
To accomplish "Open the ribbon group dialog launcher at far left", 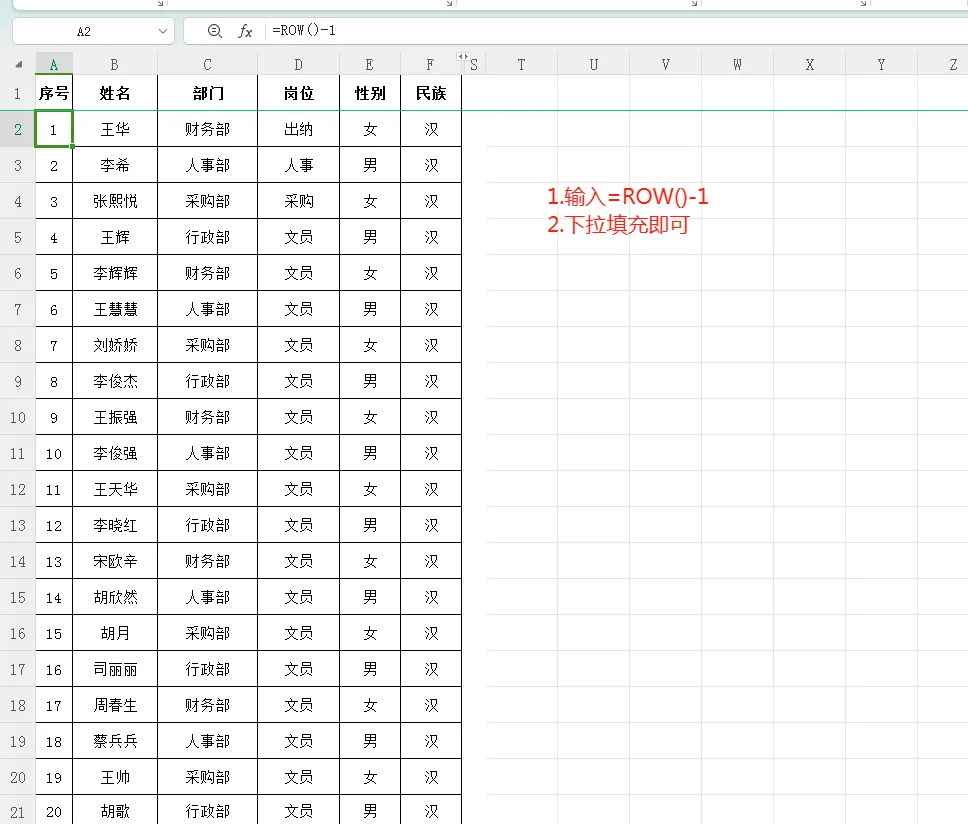I will (160, 4).
